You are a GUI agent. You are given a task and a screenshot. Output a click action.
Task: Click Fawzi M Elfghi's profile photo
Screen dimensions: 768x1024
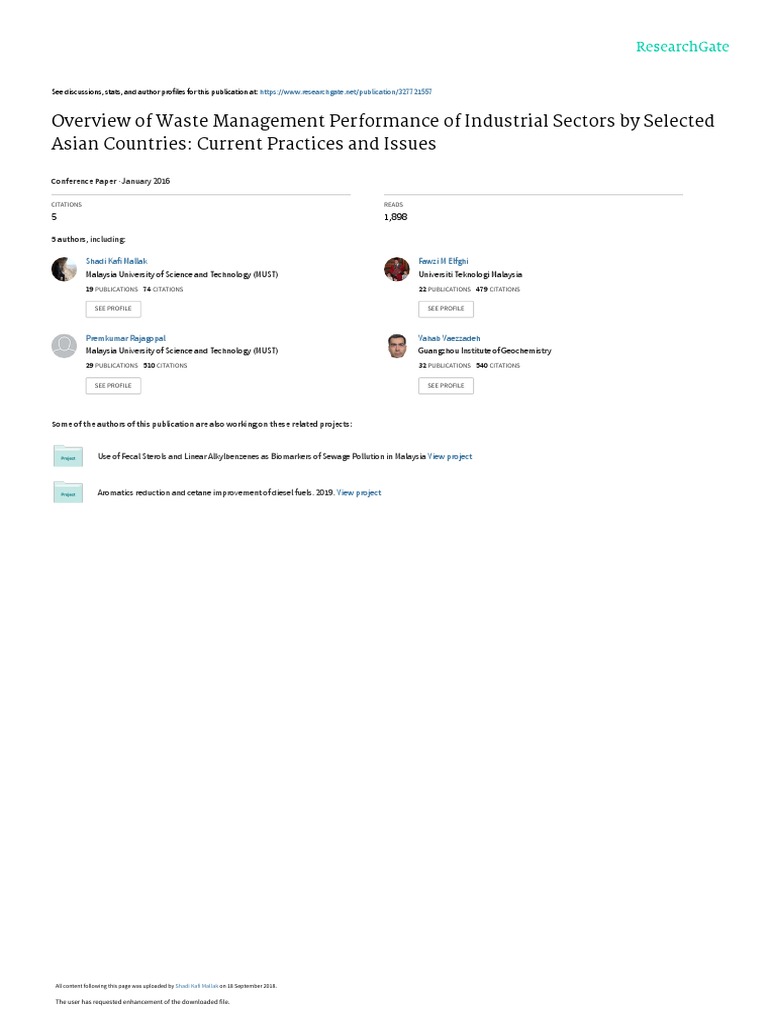(397, 269)
